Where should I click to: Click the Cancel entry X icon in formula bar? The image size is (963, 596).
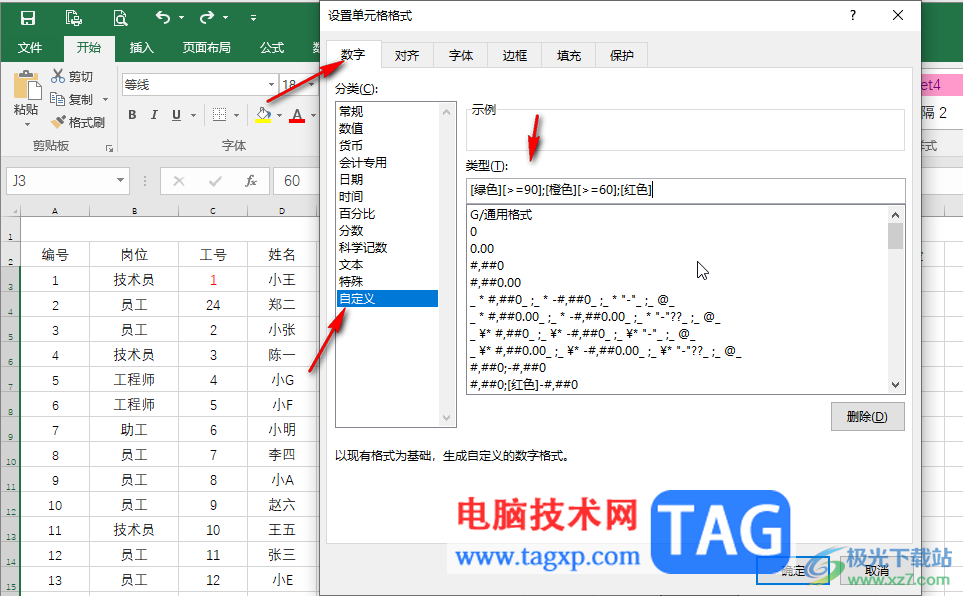pyautogui.click(x=179, y=181)
